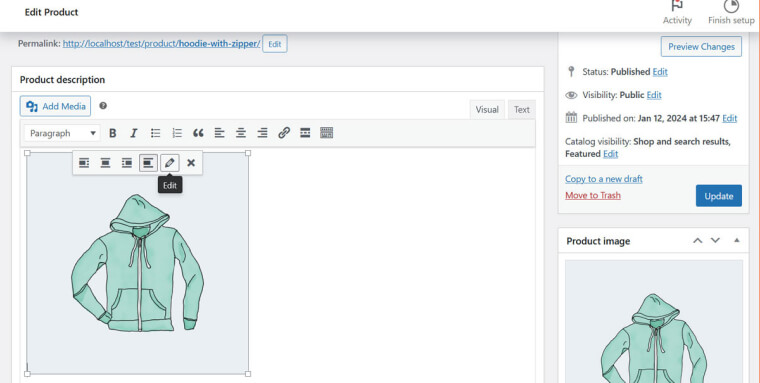Align image left in image toolbar
Viewport: 760px width, 383px height.
[84, 163]
